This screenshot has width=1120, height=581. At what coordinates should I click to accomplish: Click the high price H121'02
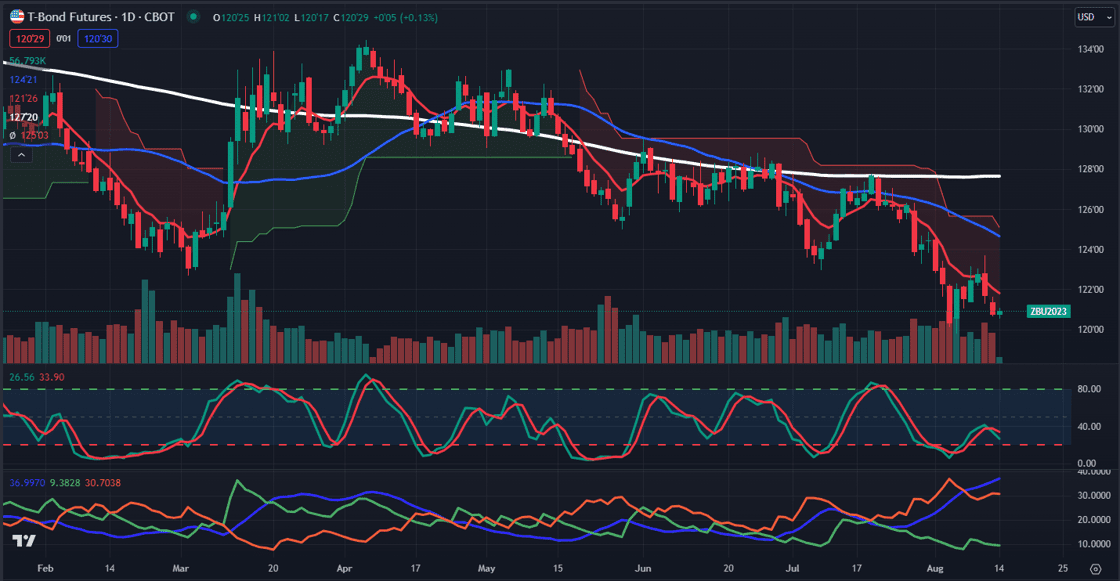coord(271,17)
